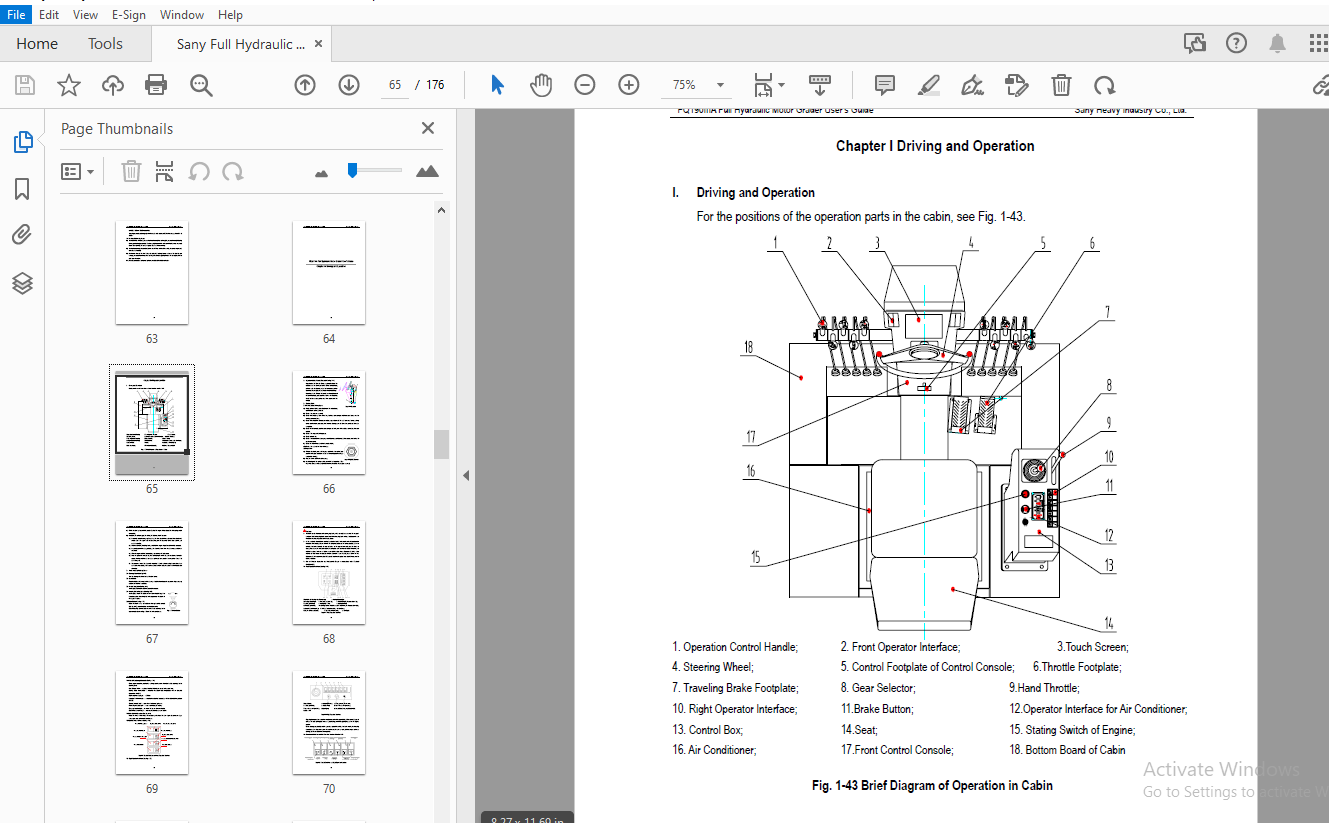Save the file with the floppy icon
1329x823 pixels.
coord(24,85)
